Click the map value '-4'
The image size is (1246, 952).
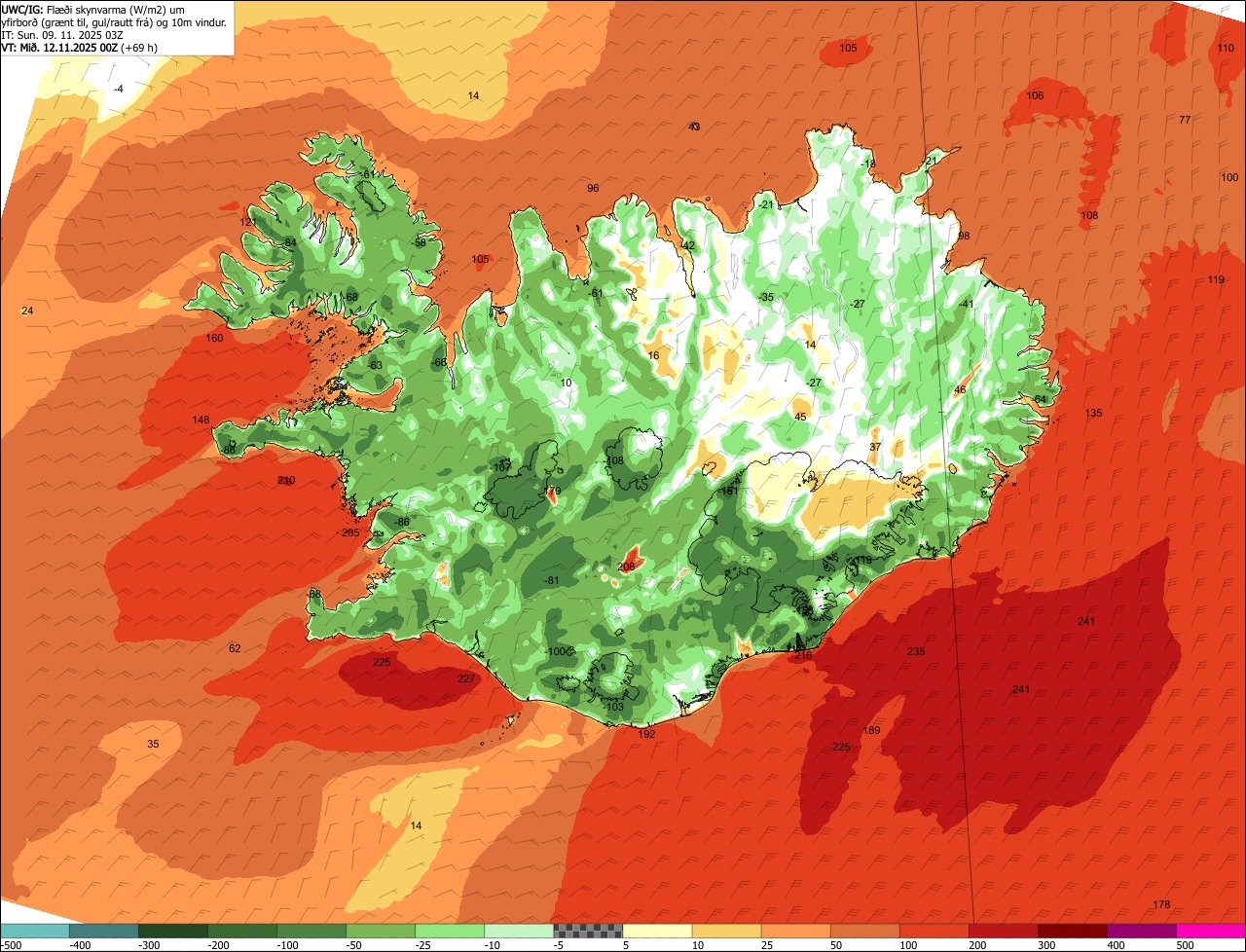pyautogui.click(x=119, y=90)
